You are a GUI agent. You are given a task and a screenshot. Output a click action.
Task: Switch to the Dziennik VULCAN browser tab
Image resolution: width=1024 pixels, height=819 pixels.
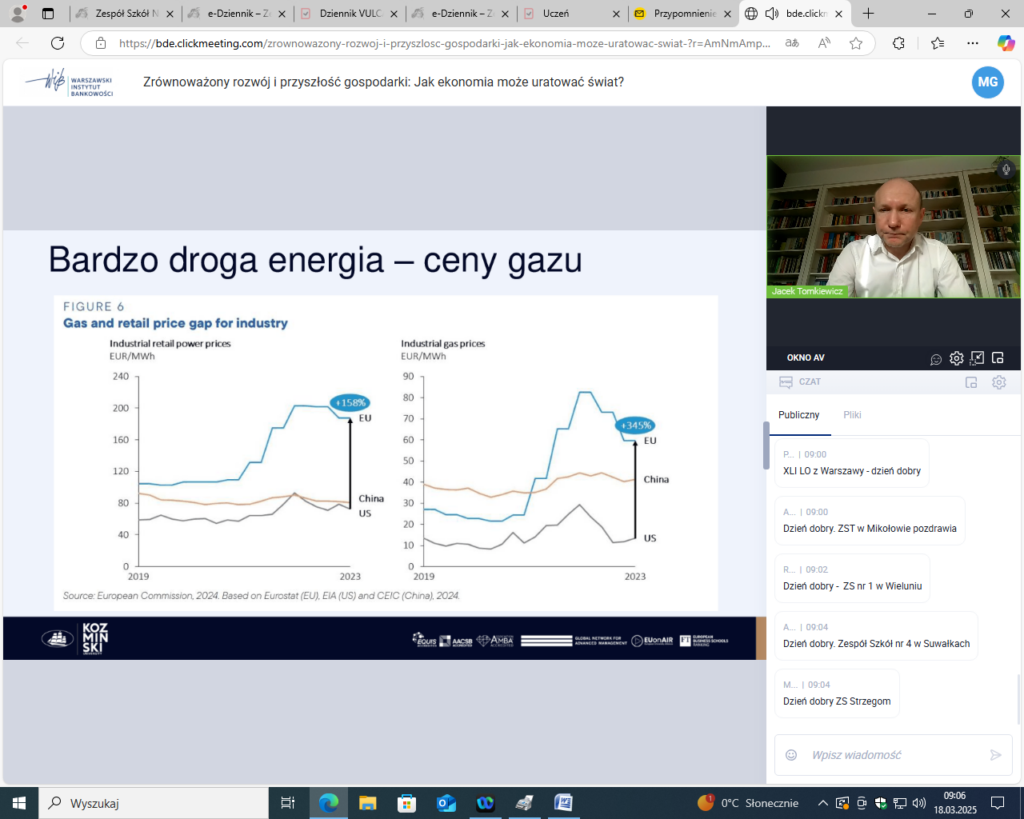pyautogui.click(x=349, y=14)
